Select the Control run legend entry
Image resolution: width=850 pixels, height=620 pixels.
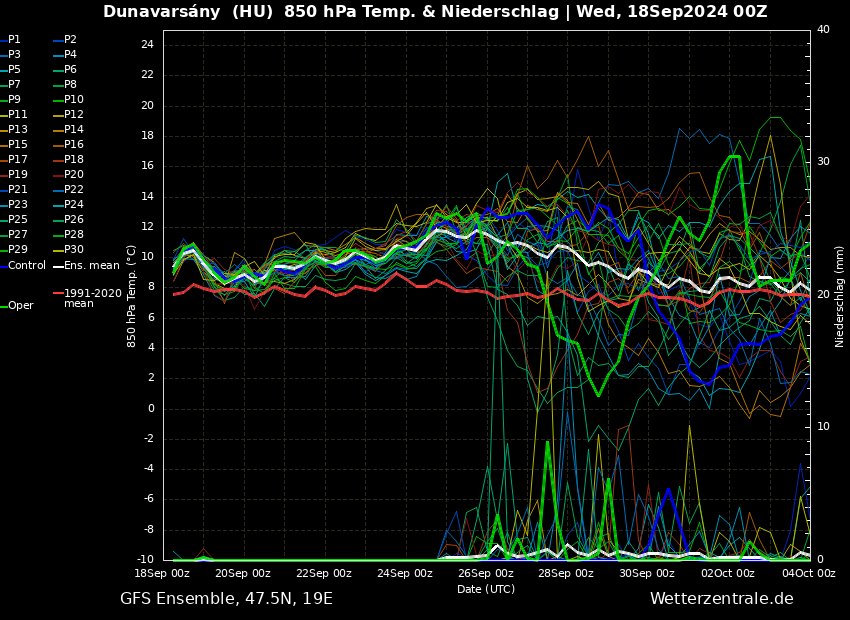[x=27, y=266]
